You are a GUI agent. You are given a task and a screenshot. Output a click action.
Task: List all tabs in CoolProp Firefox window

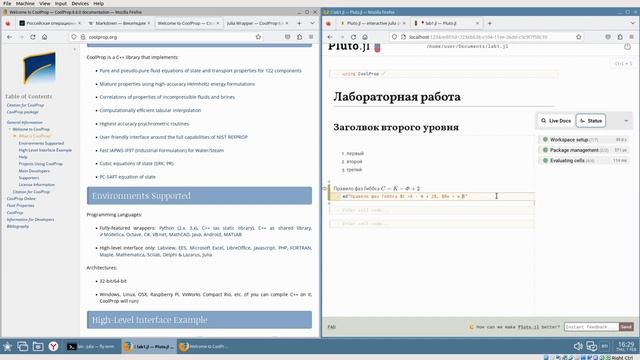(x=312, y=23)
